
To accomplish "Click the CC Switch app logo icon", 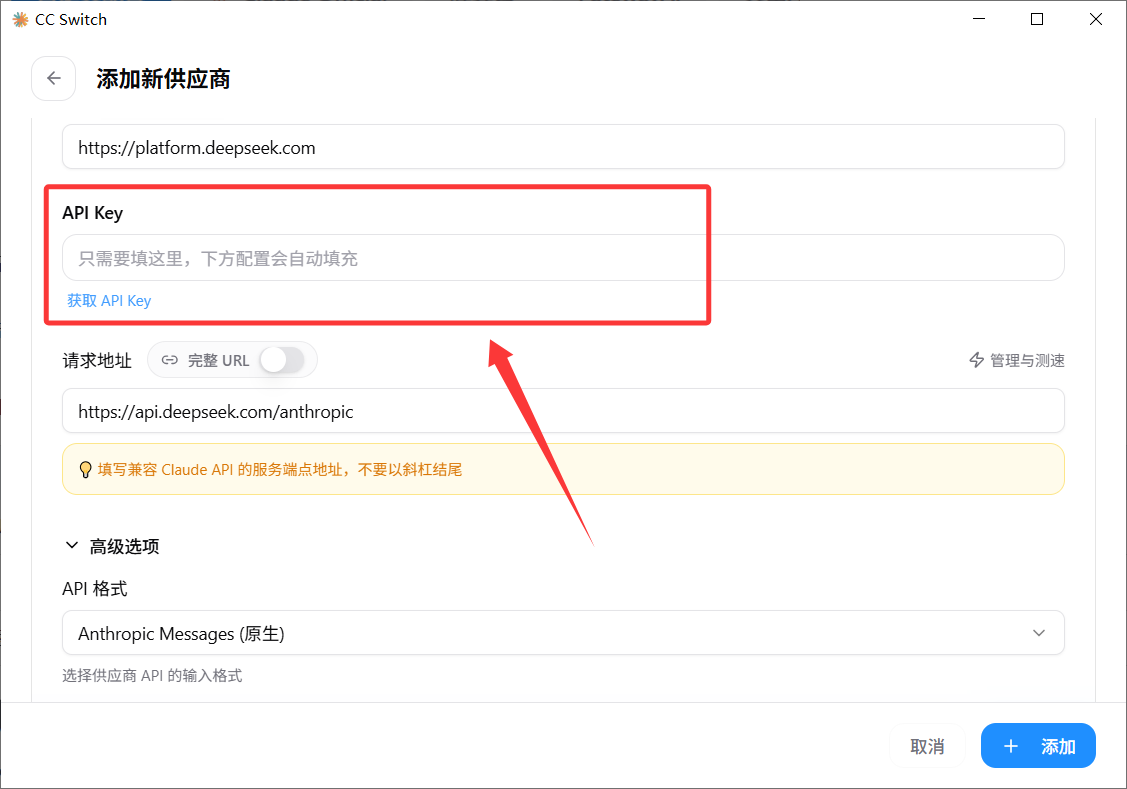I will tap(20, 19).
